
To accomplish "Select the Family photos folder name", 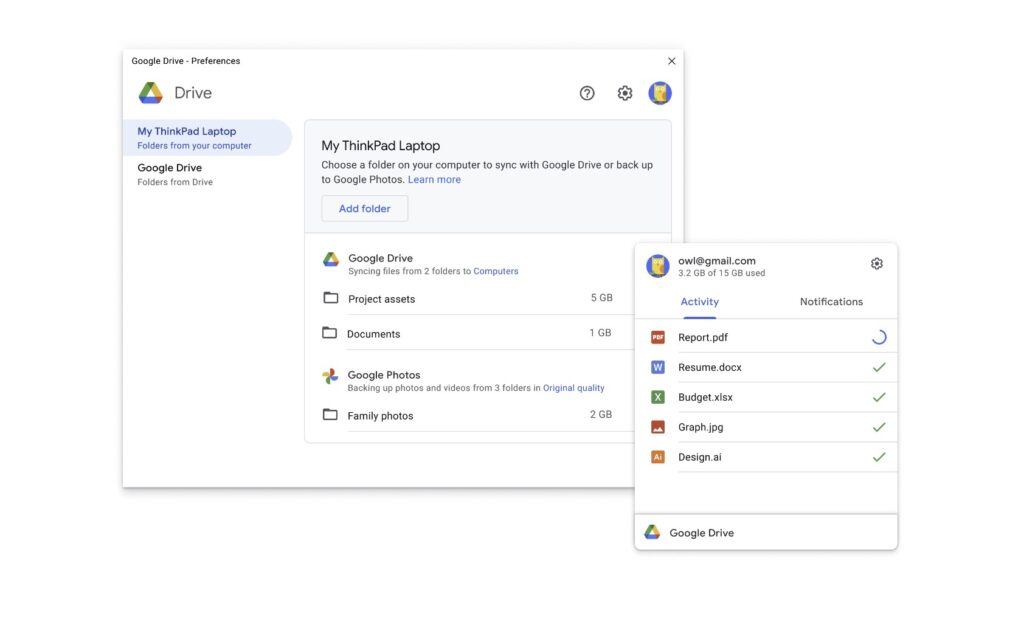I will (380, 416).
